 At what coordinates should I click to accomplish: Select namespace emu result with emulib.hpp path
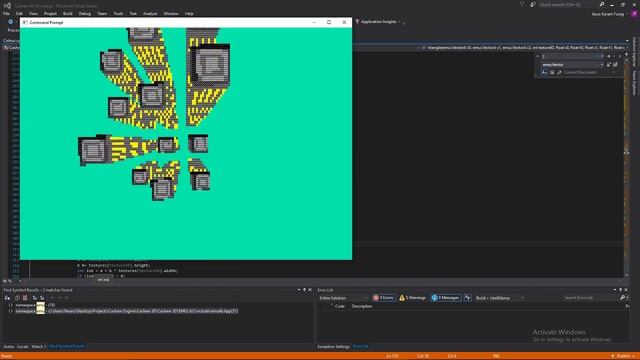(127, 311)
